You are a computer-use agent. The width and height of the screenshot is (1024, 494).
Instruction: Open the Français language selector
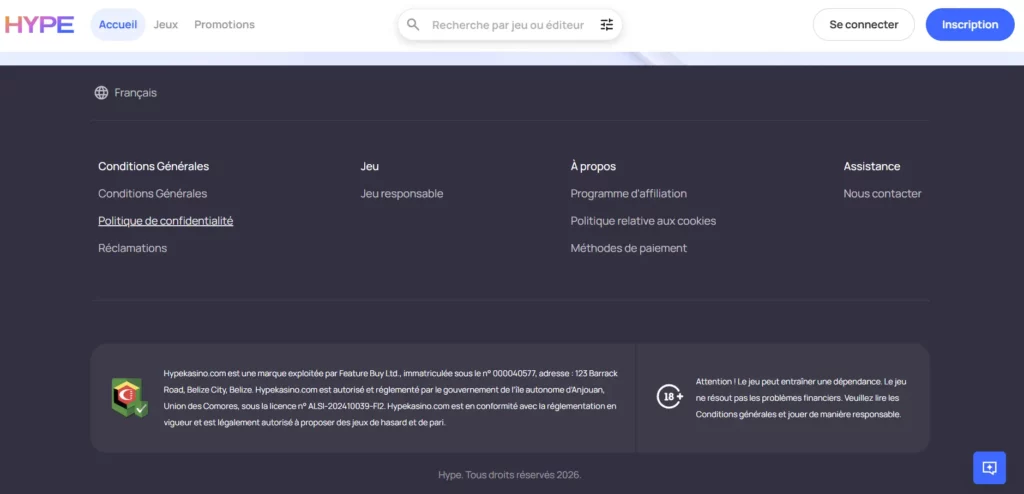[x=125, y=93]
